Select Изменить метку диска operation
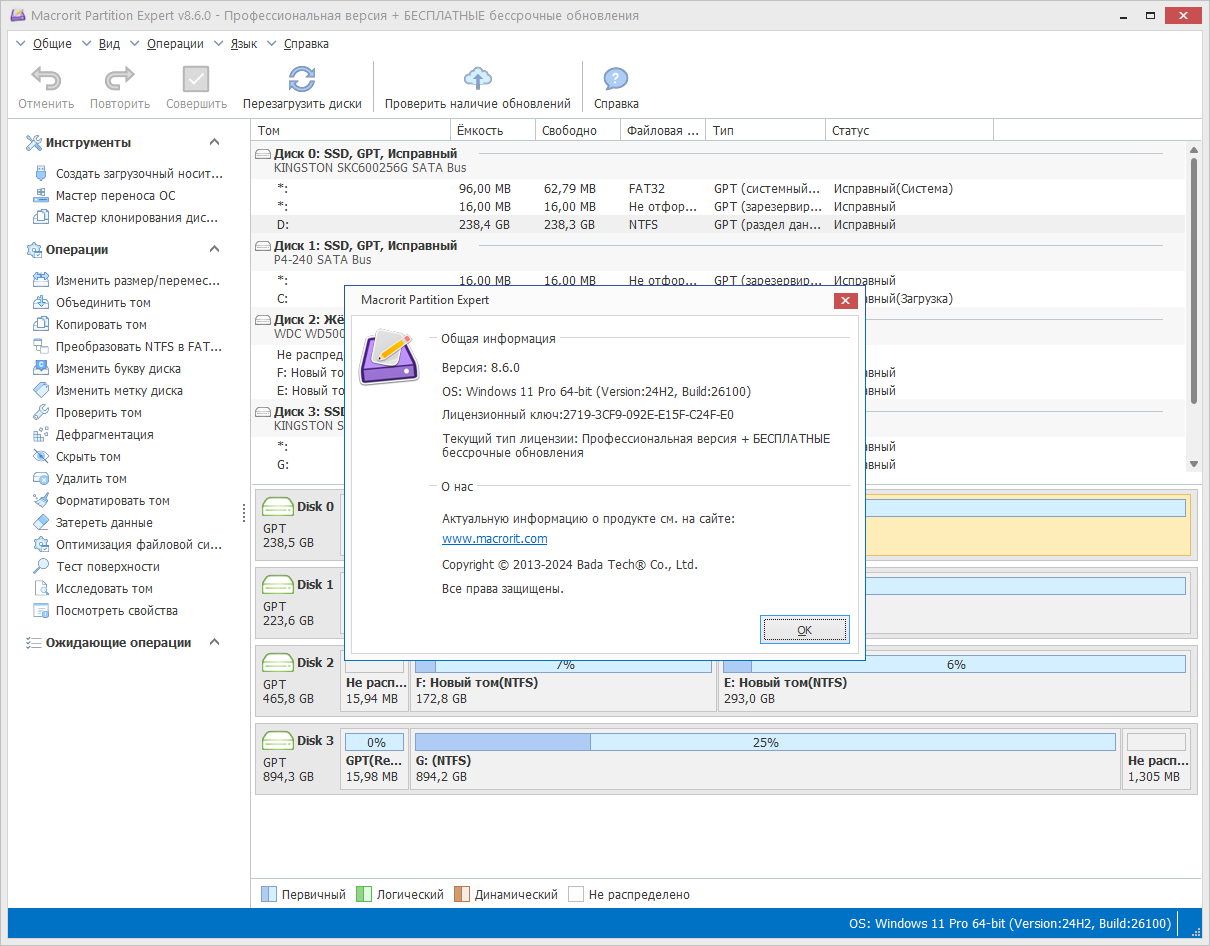 click(x=108, y=390)
